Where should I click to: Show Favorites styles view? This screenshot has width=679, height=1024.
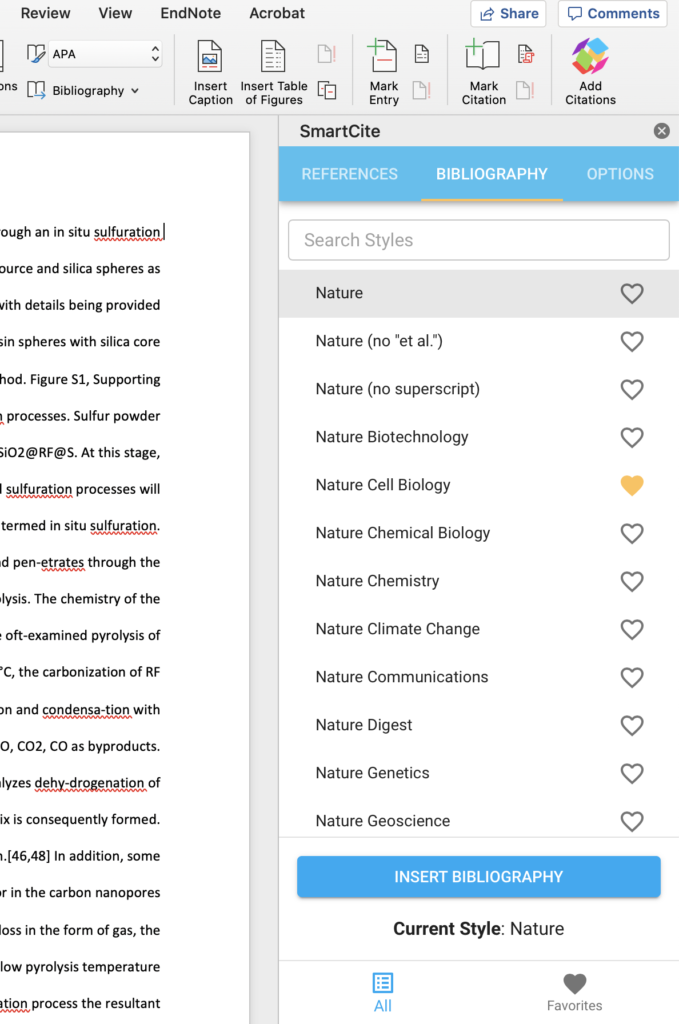point(575,992)
